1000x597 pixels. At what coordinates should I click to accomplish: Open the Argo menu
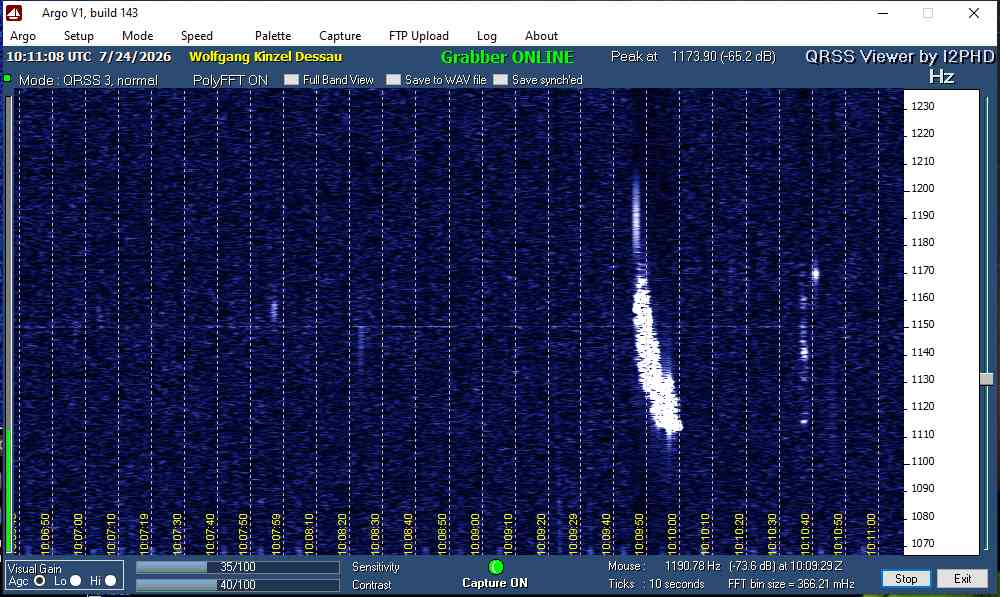[23, 36]
